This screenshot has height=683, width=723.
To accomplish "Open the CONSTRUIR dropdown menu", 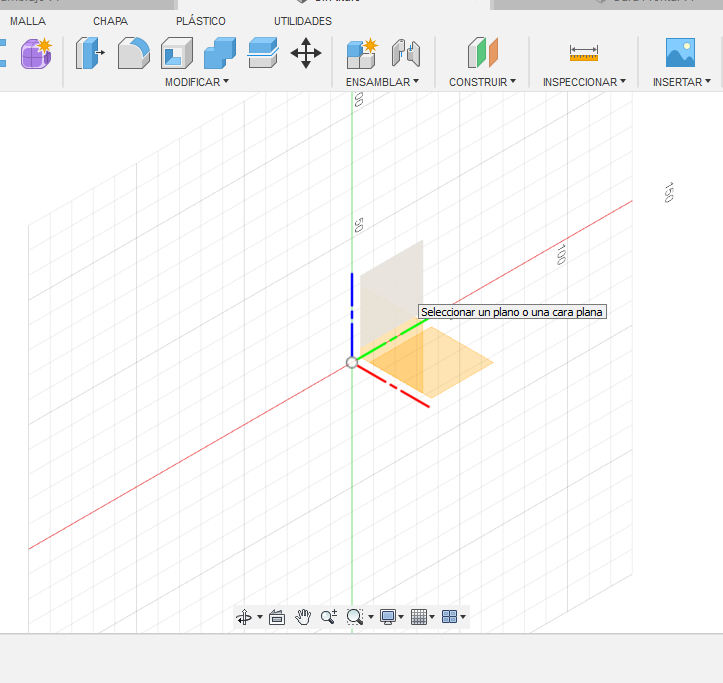I will click(x=482, y=82).
